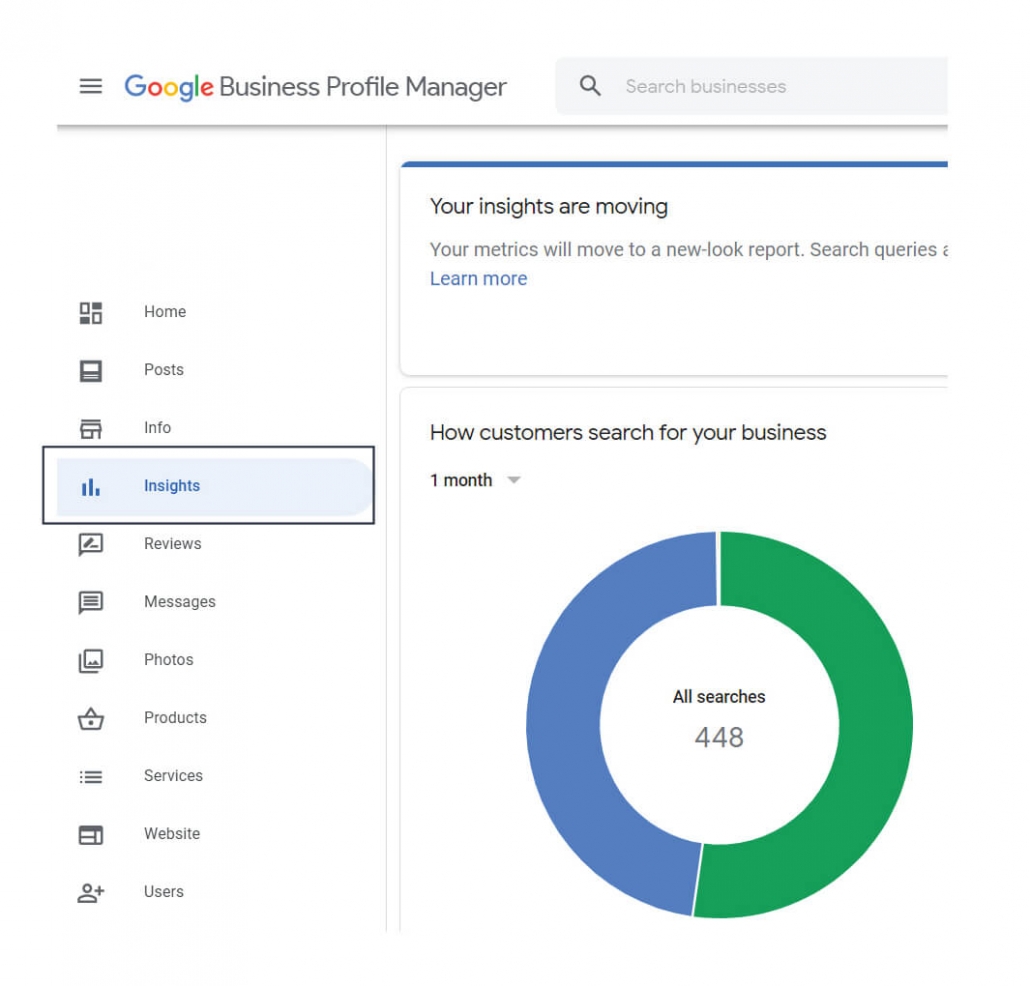Click the Posts icon
Viewport: 1030px width, 986px height.
click(x=90, y=370)
